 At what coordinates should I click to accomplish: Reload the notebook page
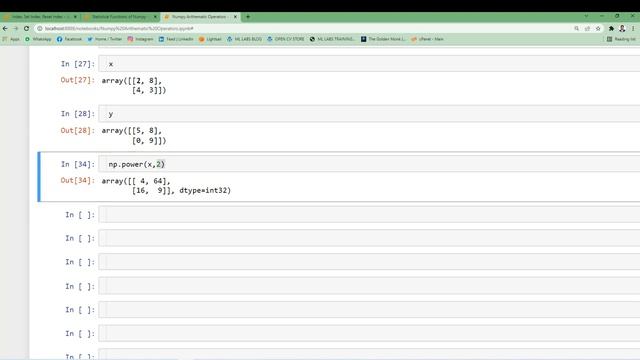point(26,28)
